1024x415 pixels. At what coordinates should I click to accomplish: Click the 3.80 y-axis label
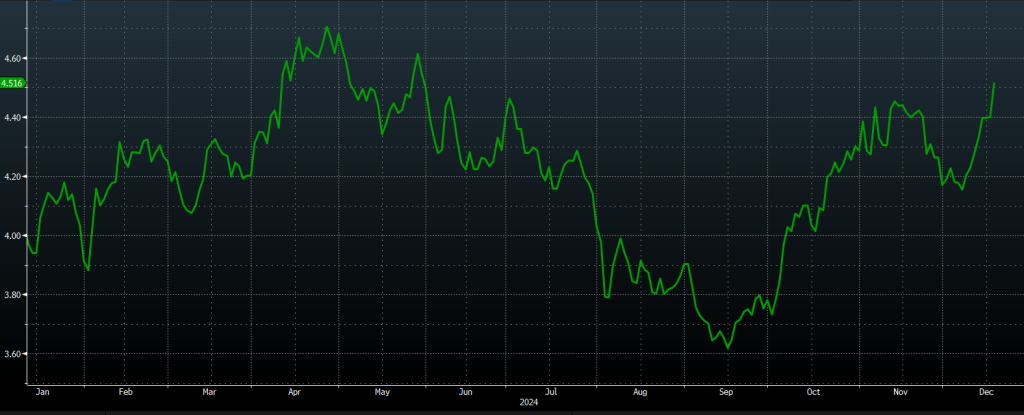pyautogui.click(x=14, y=295)
